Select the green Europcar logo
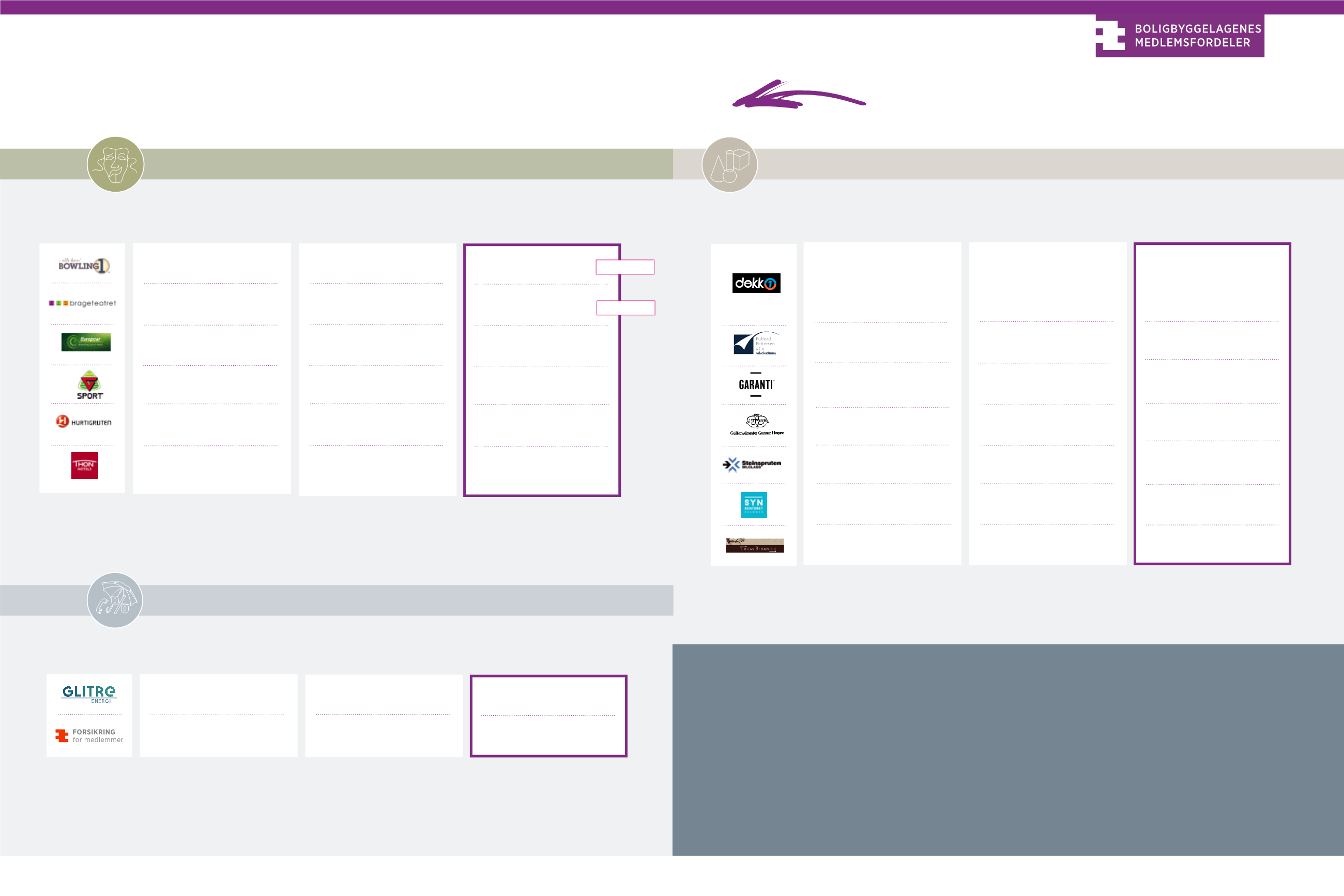 pos(86,342)
